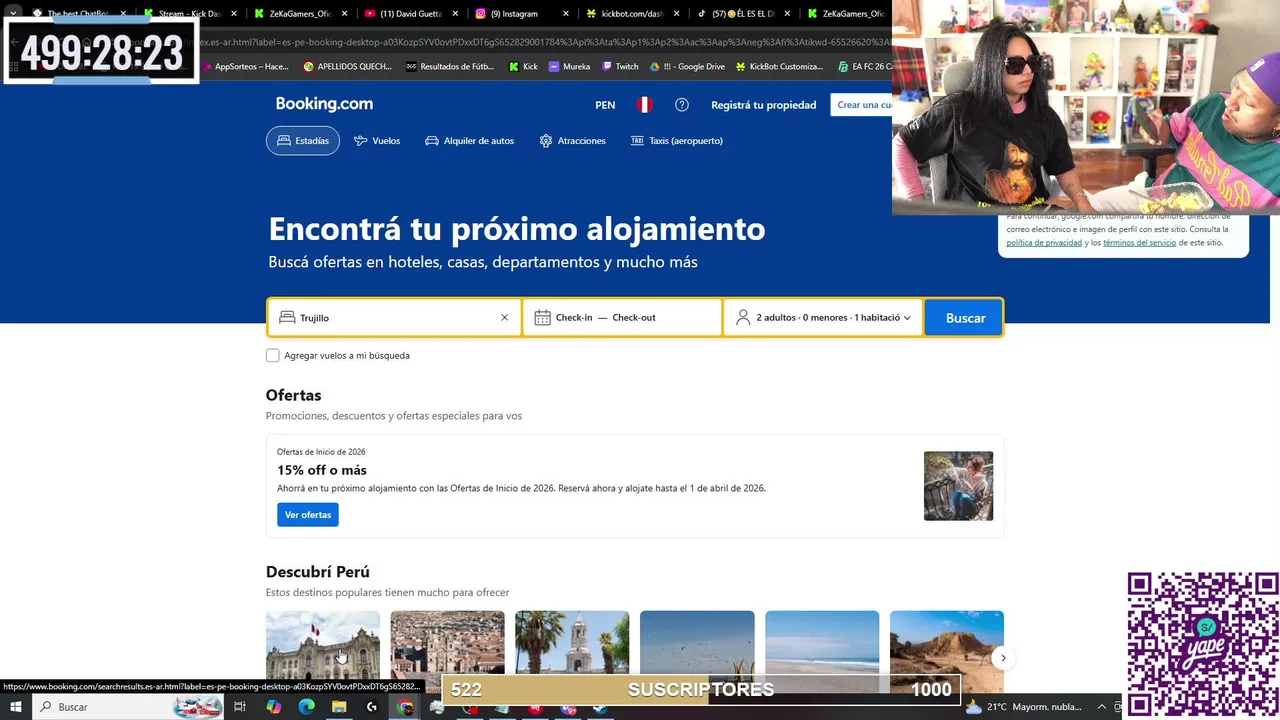
Task: Click the calendar icon
Action: (542, 317)
